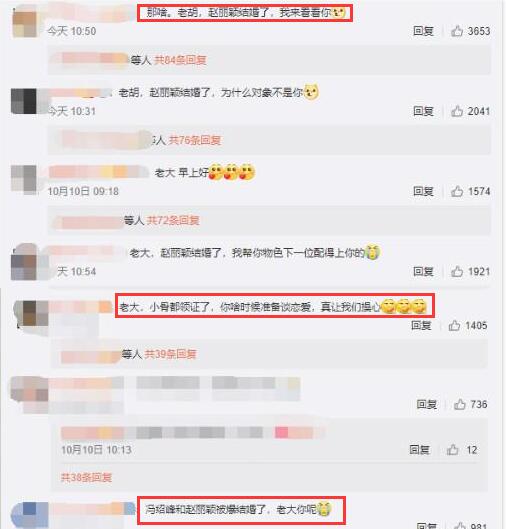The height and width of the screenshot is (529, 506).
Task: Show the 共39条回复 replies
Action: [170, 354]
